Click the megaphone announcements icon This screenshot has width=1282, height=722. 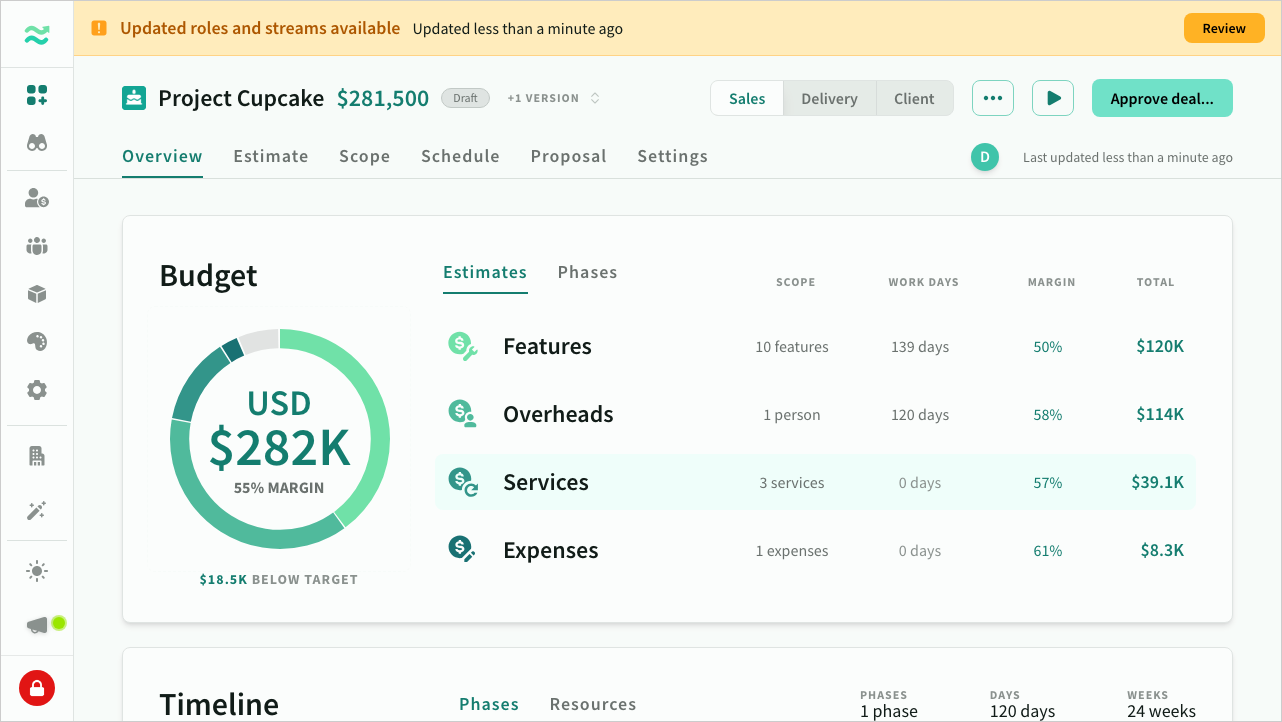[x=37, y=625]
